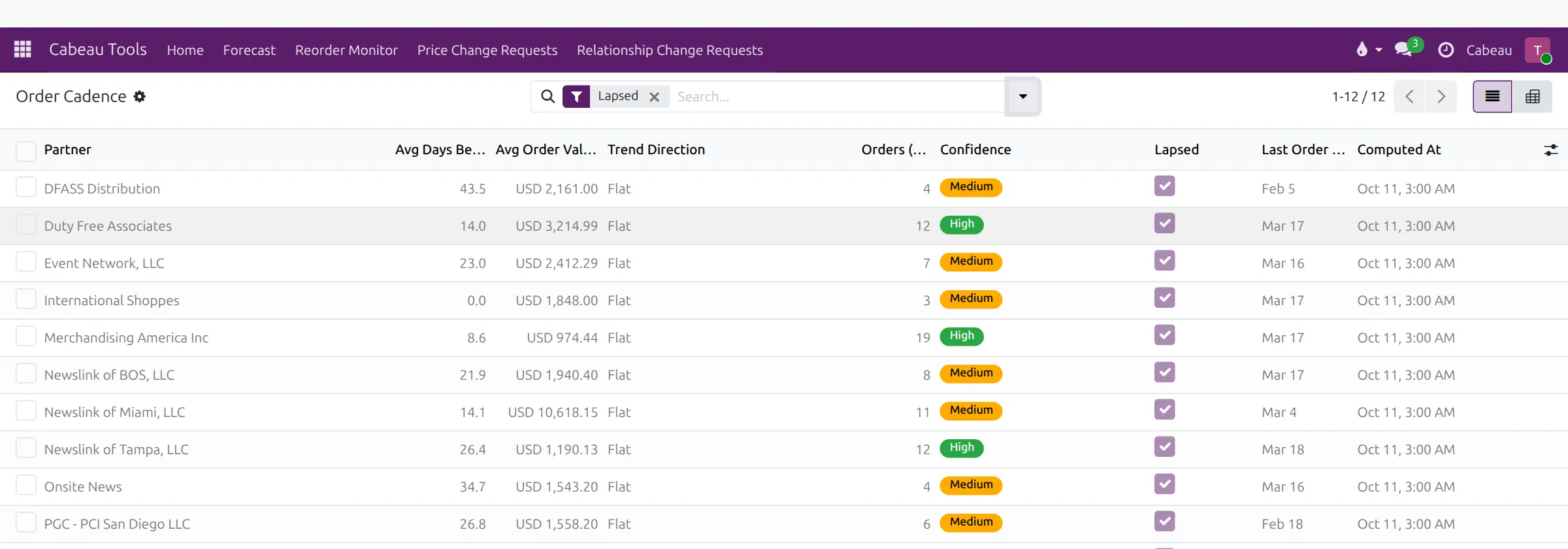The image size is (1568, 549).
Task: Click High badge for Duty Free Associates
Action: (962, 224)
